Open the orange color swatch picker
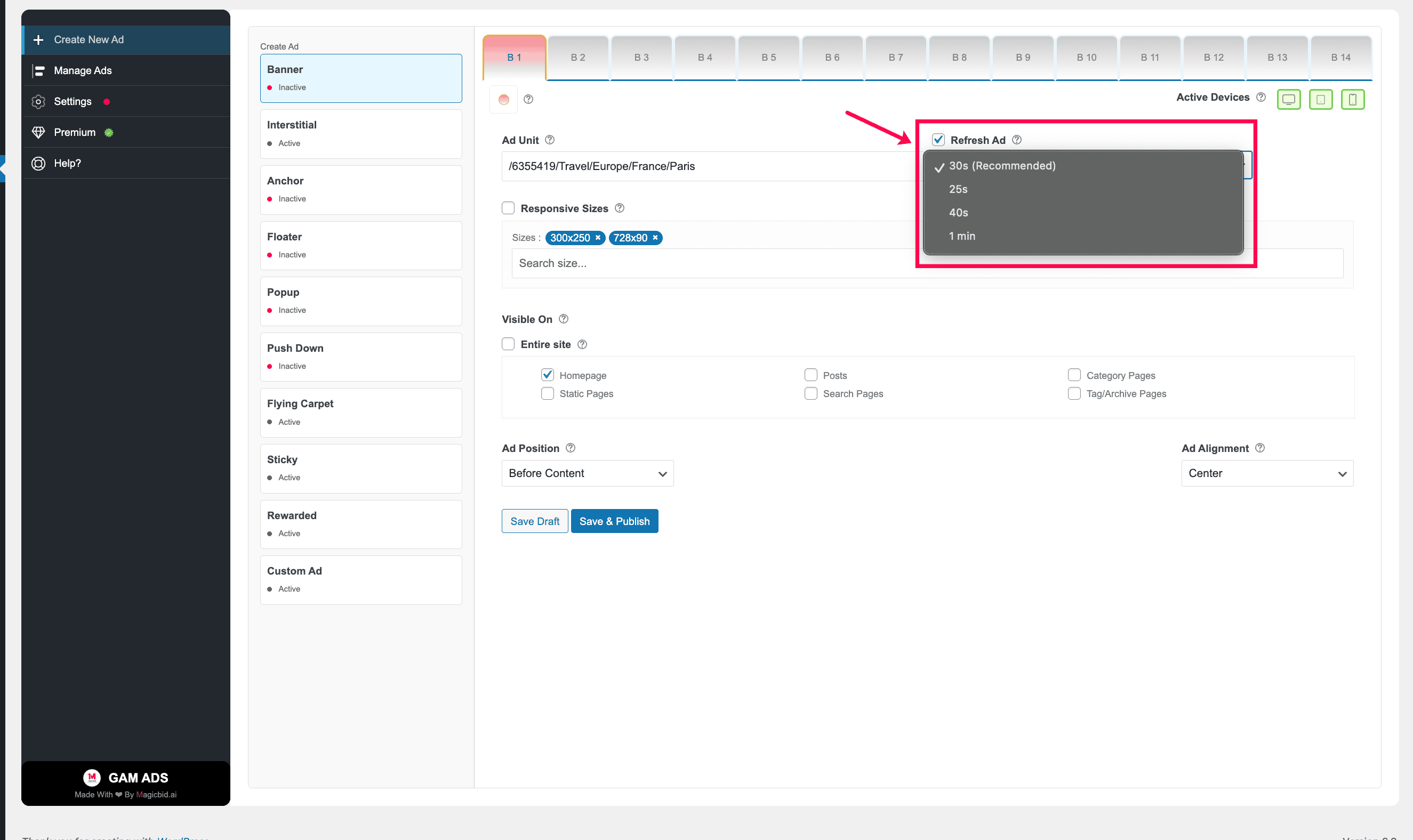Image resolution: width=1413 pixels, height=840 pixels. point(503,100)
